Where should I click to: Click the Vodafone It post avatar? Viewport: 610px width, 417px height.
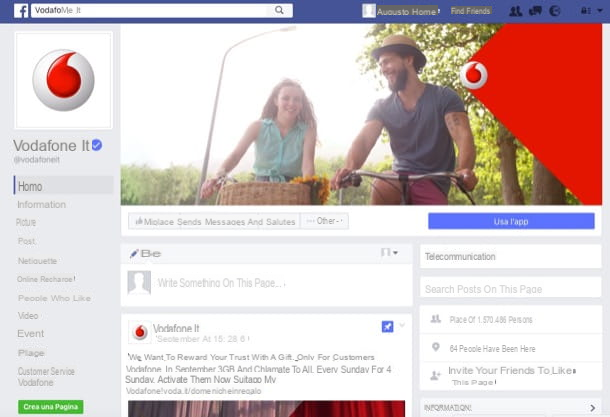tap(140, 332)
